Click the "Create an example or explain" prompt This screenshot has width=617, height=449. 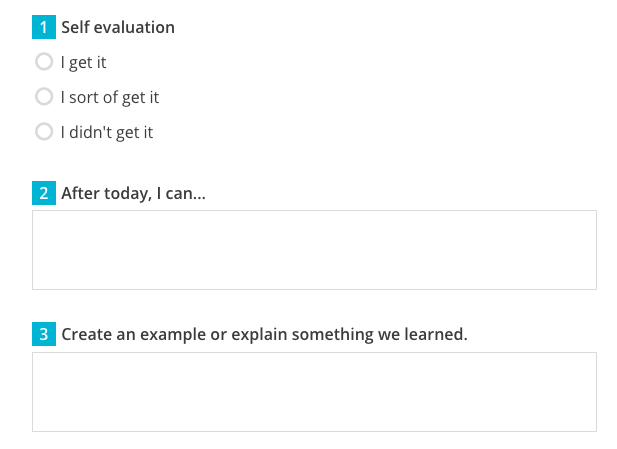tap(264, 334)
